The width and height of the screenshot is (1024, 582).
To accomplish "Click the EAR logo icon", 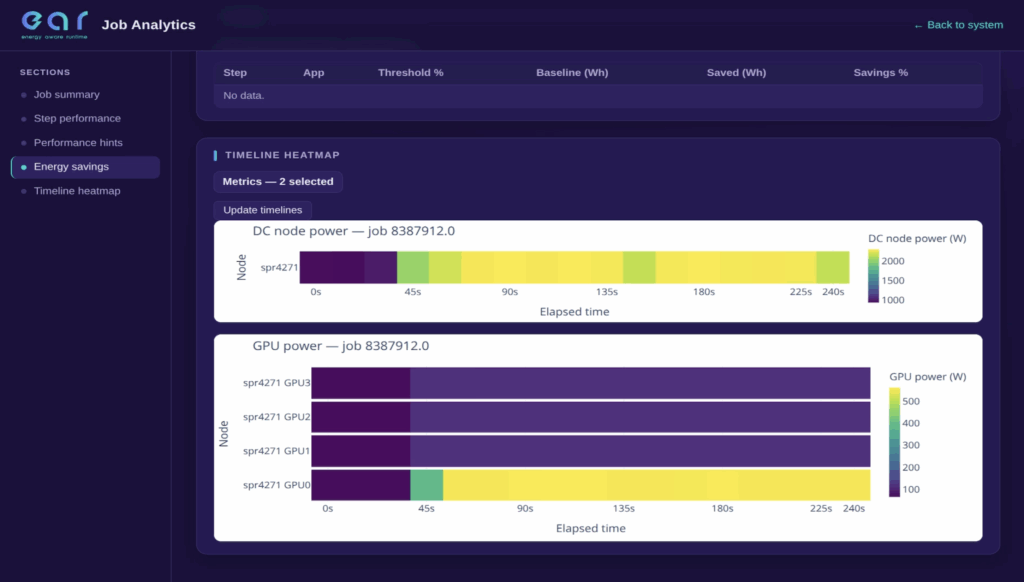I will point(54,24).
